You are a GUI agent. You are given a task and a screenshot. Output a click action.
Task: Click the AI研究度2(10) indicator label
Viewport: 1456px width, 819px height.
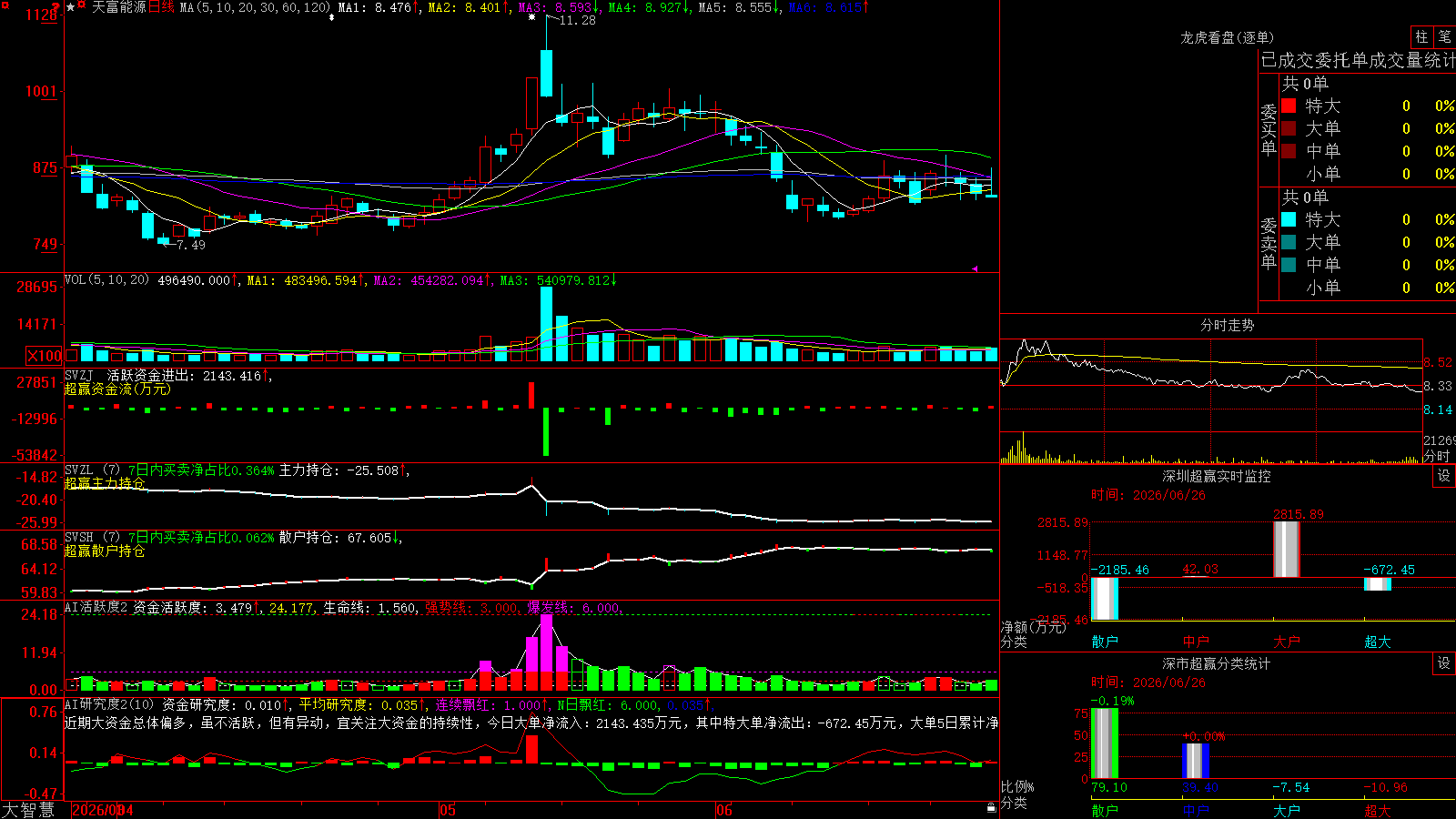pyautogui.click(x=109, y=704)
